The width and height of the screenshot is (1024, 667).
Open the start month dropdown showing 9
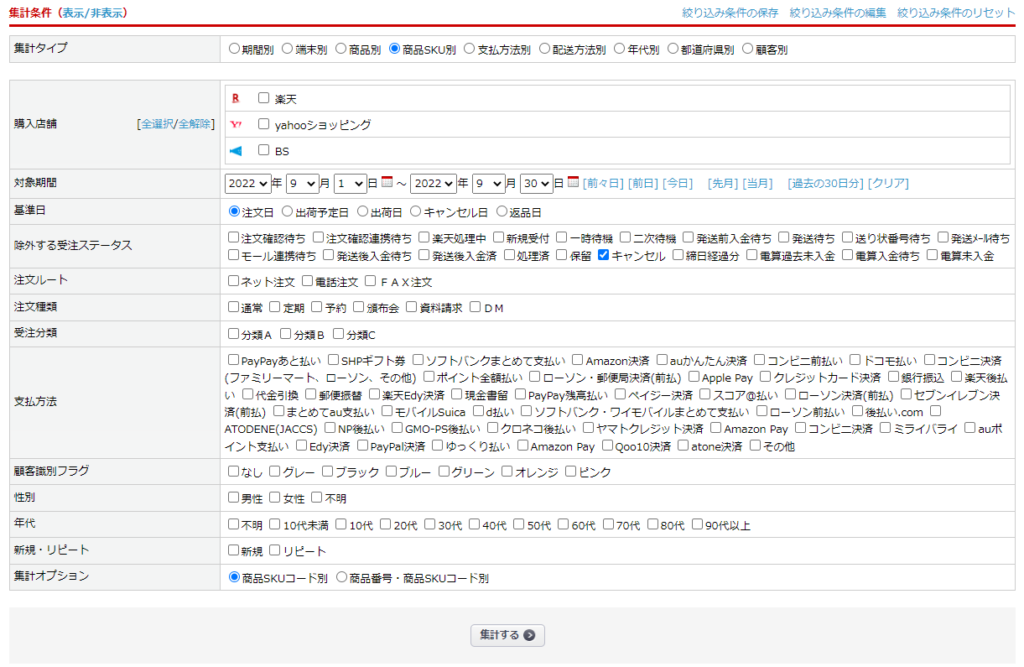[x=301, y=183]
